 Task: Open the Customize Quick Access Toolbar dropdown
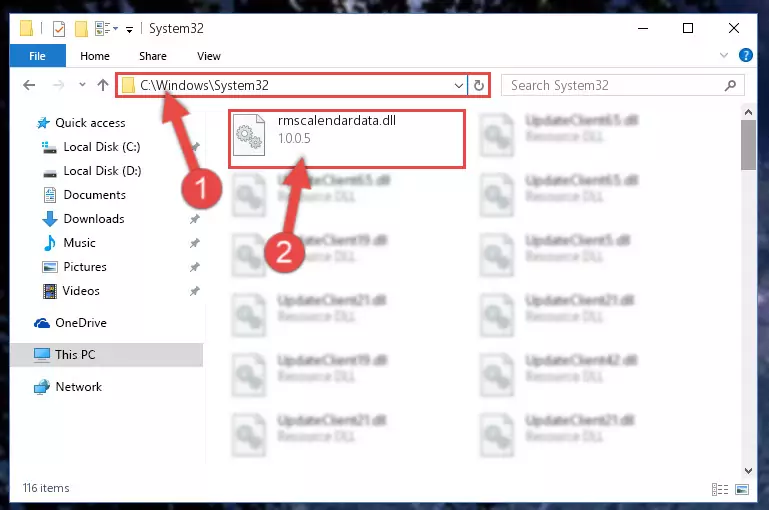coord(129,30)
